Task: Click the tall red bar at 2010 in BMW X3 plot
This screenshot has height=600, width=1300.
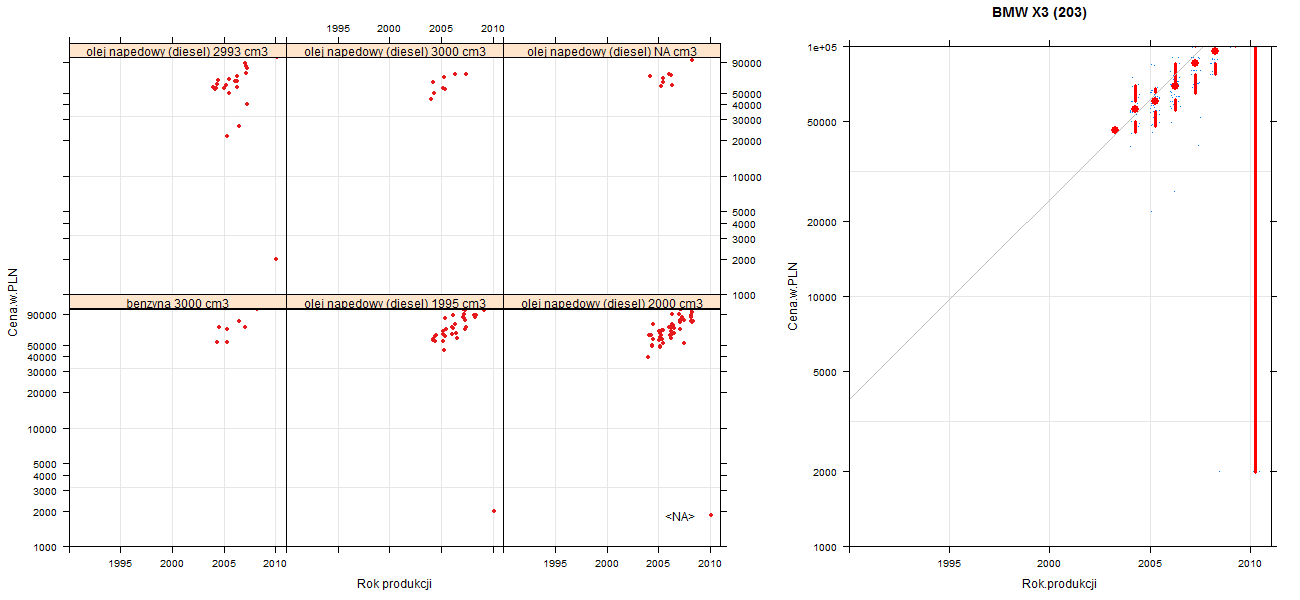Action: click(1255, 259)
